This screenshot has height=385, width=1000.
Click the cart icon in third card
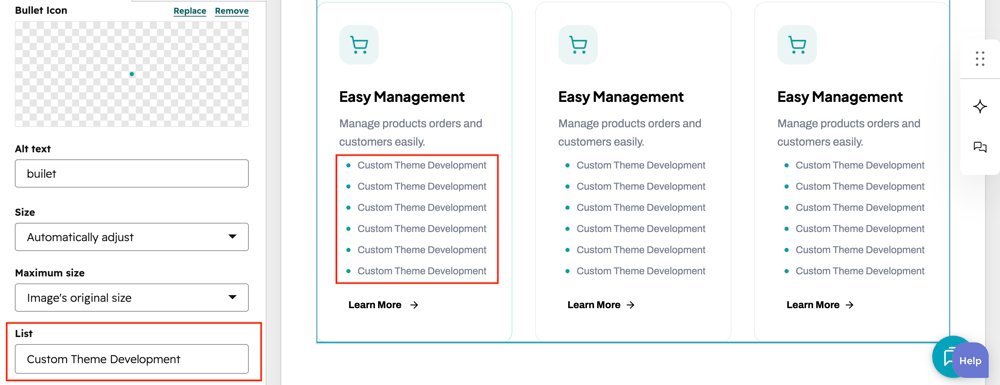pos(797,45)
